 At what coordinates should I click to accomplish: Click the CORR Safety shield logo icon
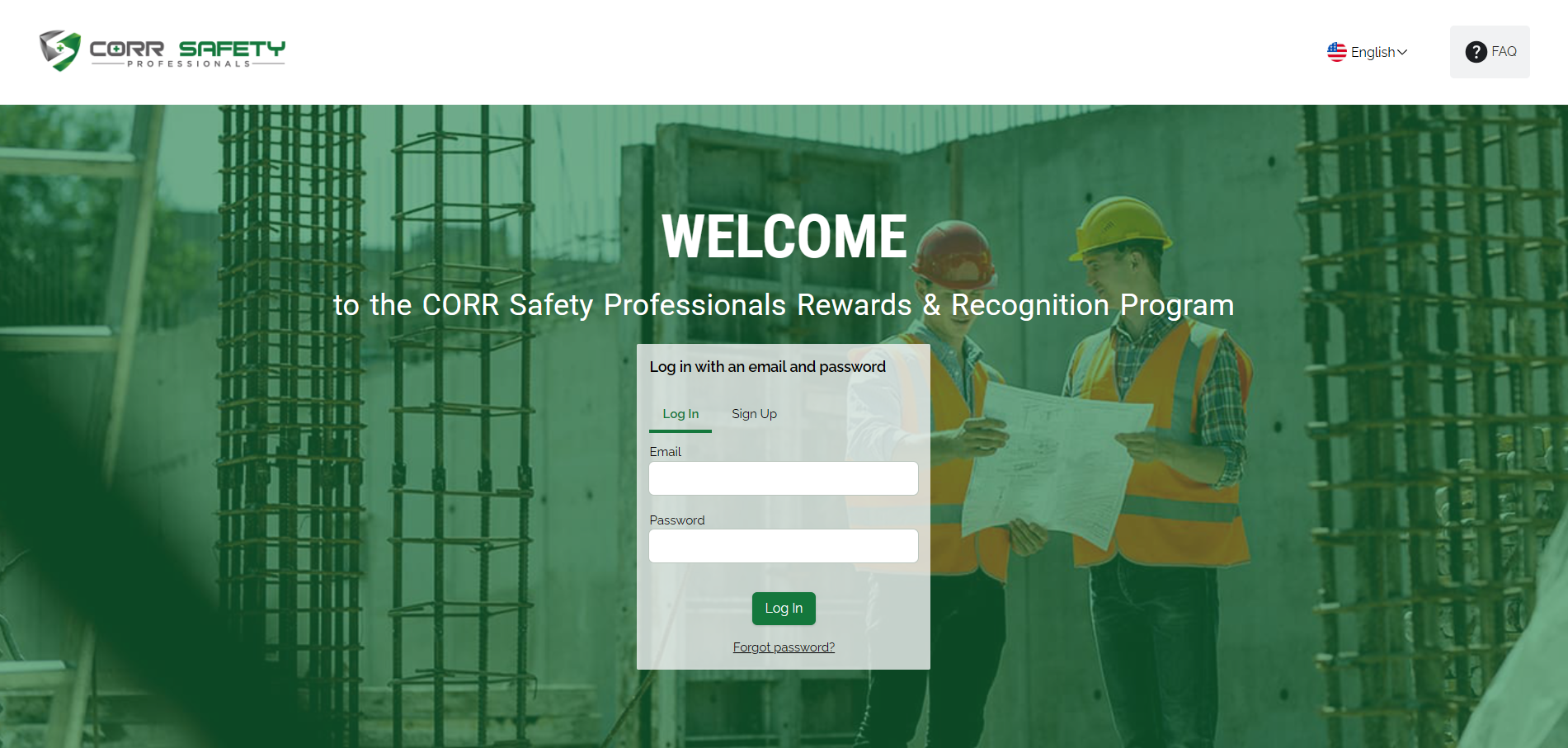point(60,50)
